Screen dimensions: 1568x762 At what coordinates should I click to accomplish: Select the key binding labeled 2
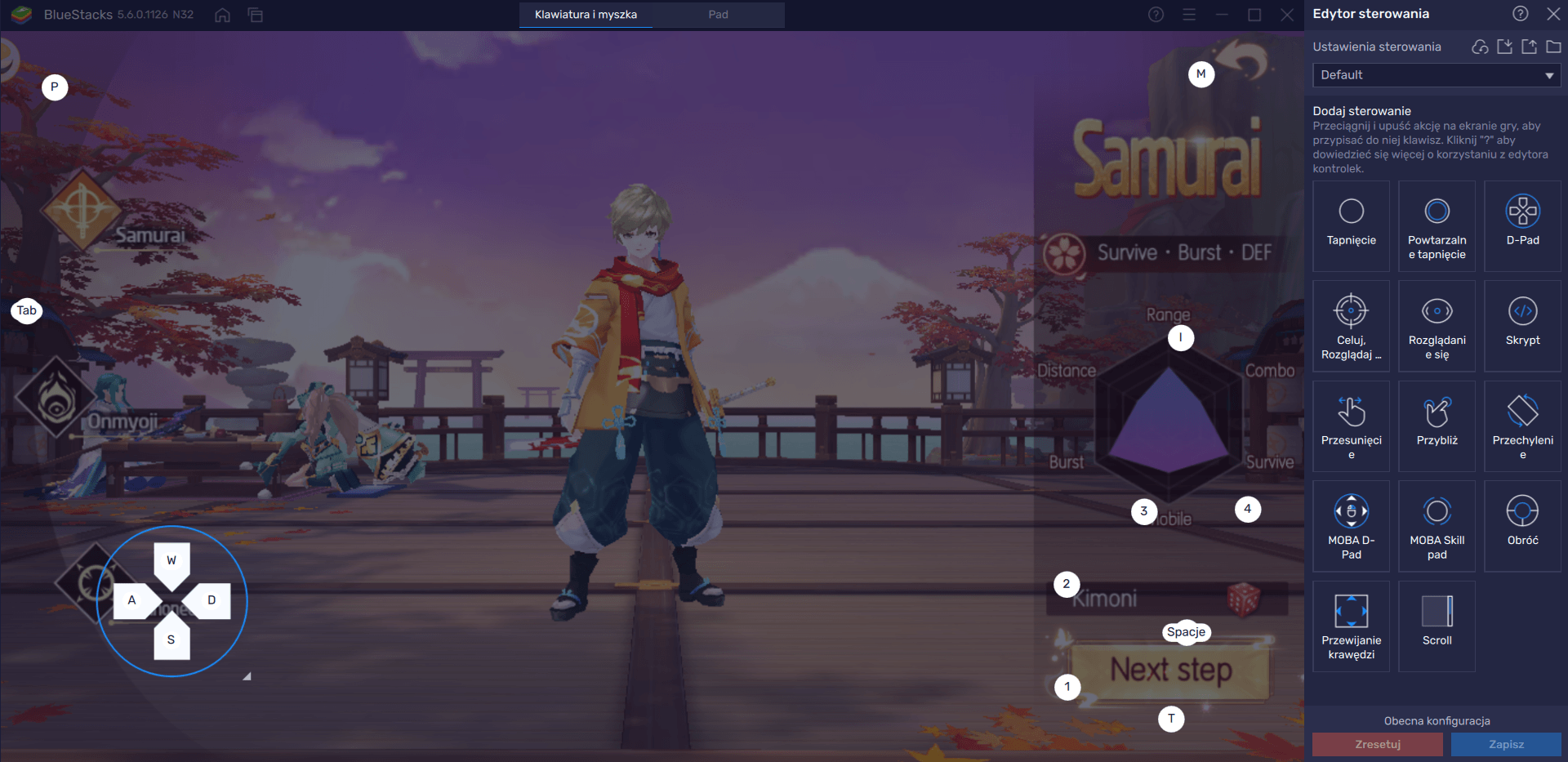click(x=1067, y=584)
